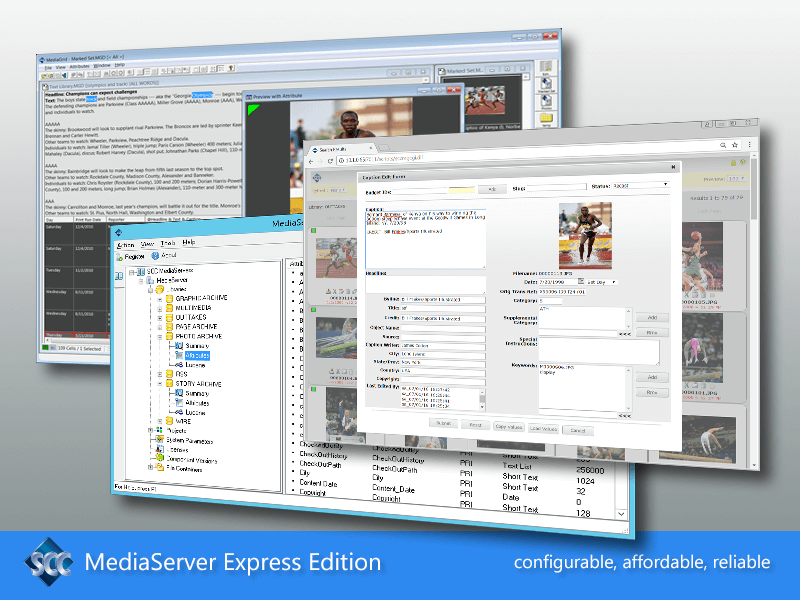Screen dimensions: 800x600
Task: Select Summary under PHOTO ARCHIVE
Action: coord(196,346)
